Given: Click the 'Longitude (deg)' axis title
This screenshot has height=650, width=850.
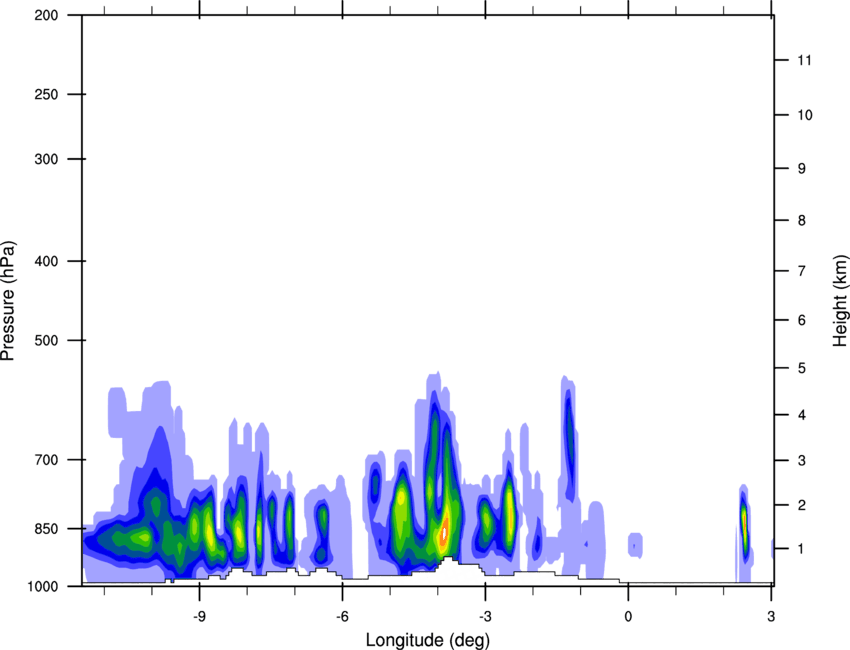Looking at the screenshot, I should tap(428, 640).
